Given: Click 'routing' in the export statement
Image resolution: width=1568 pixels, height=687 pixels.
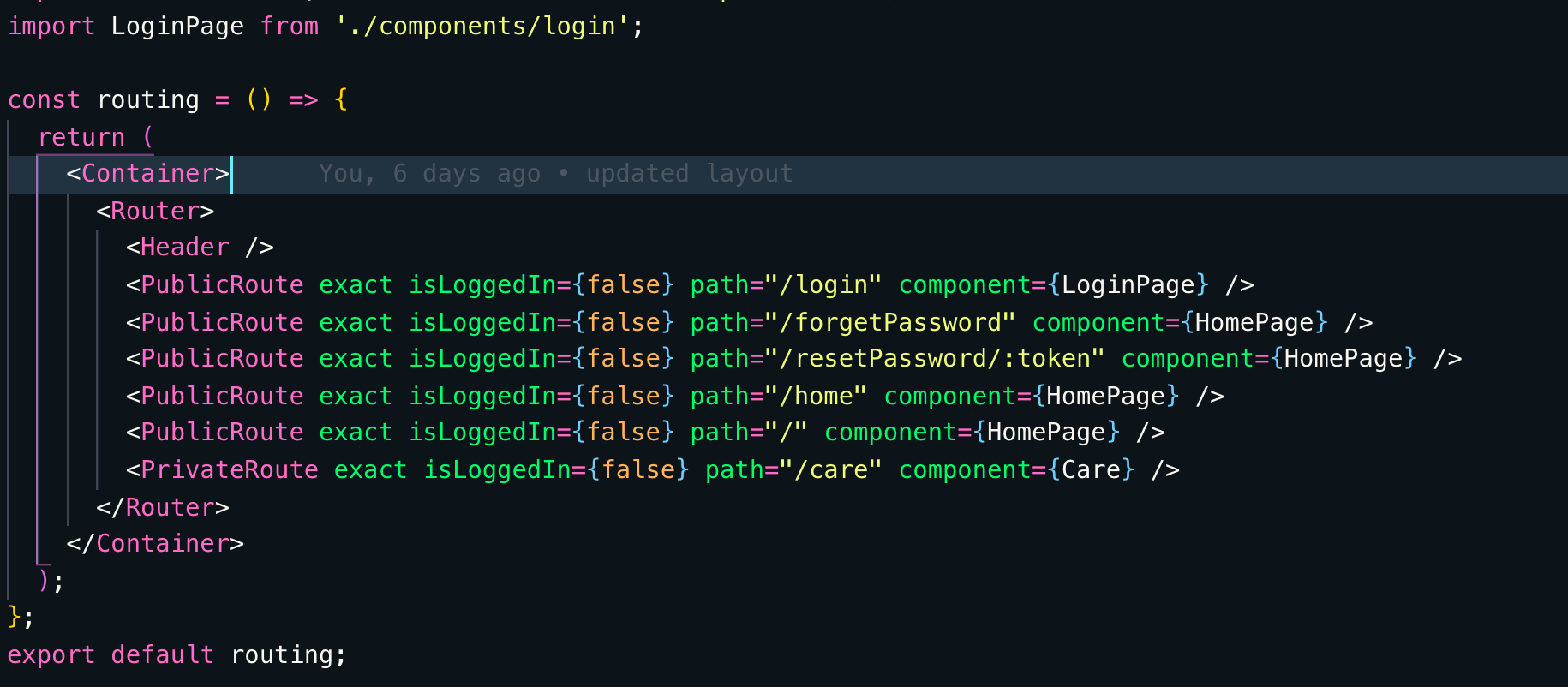Looking at the screenshot, I should pos(282,654).
